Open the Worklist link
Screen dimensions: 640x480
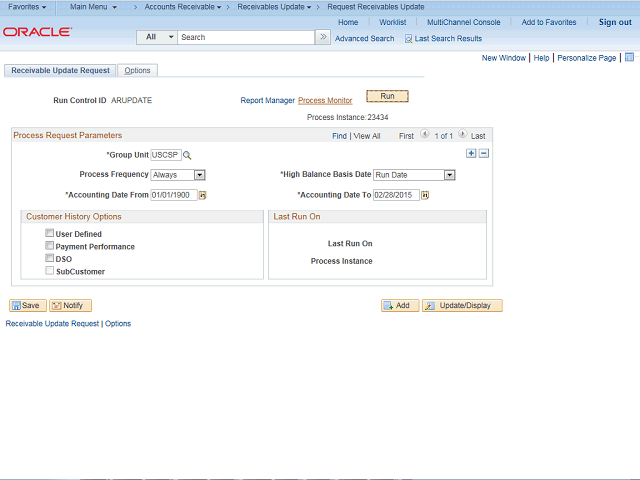pyautogui.click(x=392, y=22)
